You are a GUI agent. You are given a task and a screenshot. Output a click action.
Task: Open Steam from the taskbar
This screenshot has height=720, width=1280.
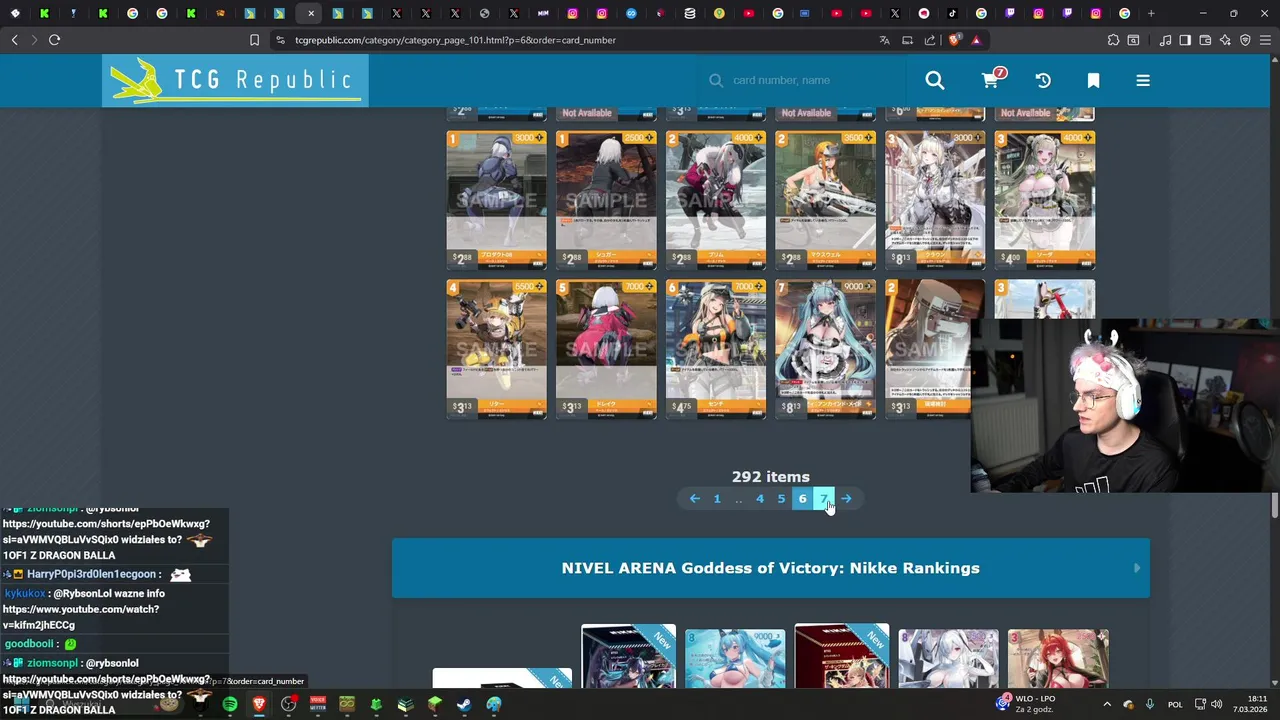[x=464, y=704]
